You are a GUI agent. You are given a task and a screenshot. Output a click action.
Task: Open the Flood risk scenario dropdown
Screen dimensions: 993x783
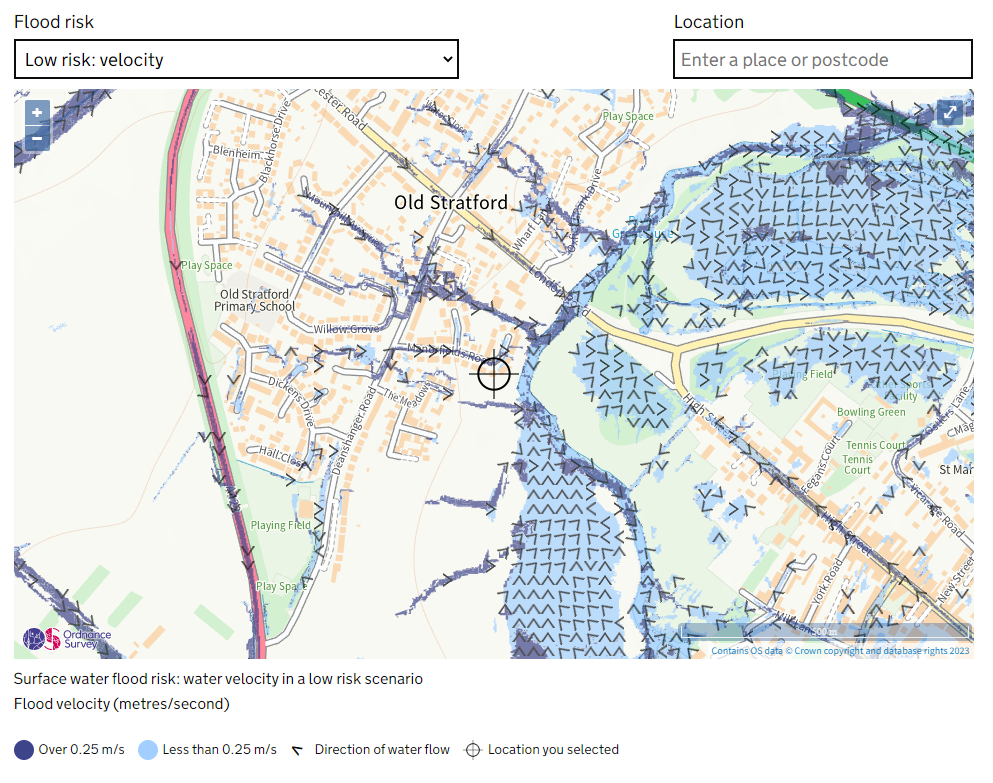[236, 60]
